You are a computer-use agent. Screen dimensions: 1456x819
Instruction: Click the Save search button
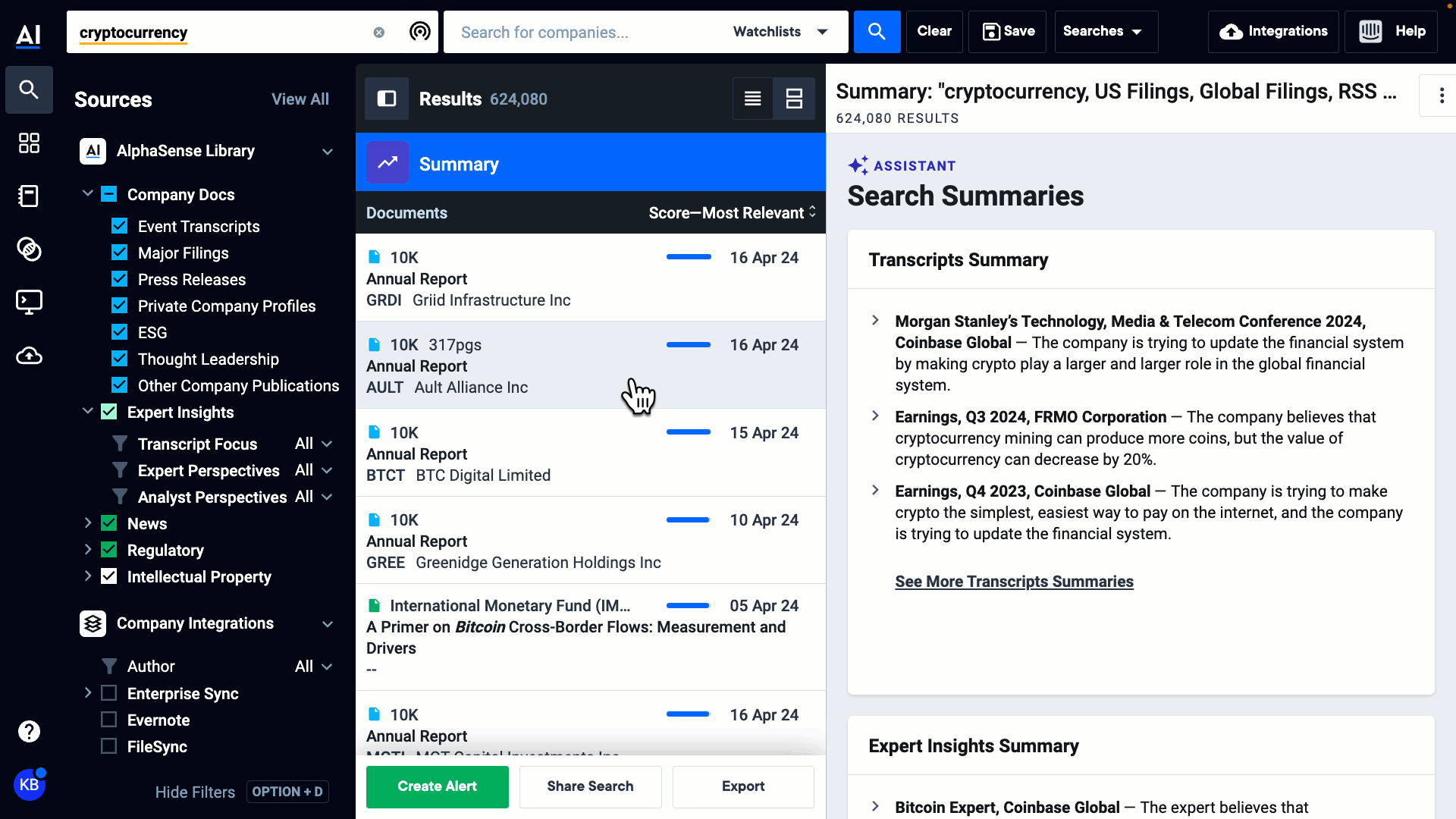tap(1008, 32)
